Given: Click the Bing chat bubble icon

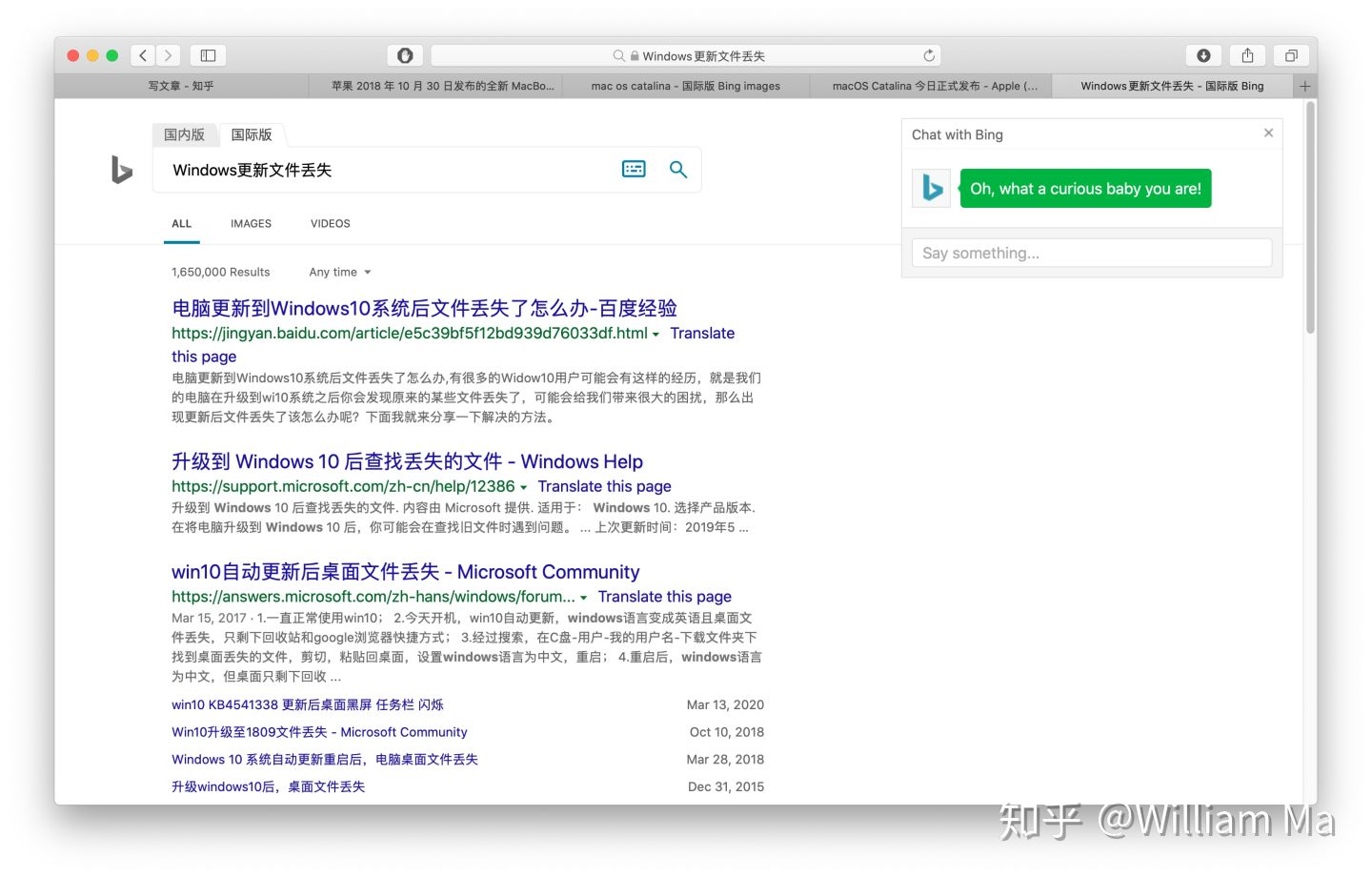Looking at the screenshot, I should point(930,188).
